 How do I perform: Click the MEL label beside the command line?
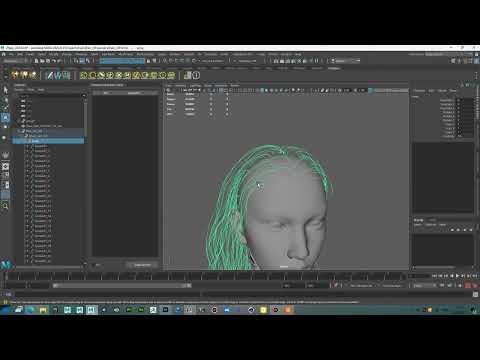tap(8, 294)
